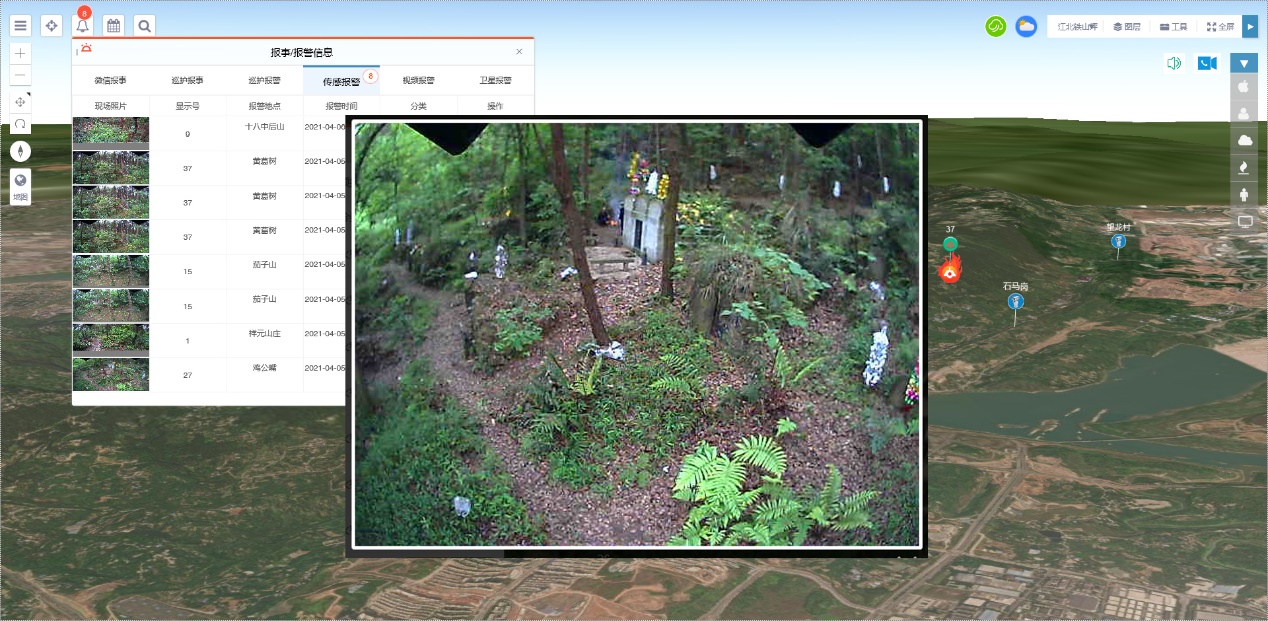Viewport: 1268px width, 621px height.
Task: Expand top-right toolbar with arrow button
Action: [1250, 27]
